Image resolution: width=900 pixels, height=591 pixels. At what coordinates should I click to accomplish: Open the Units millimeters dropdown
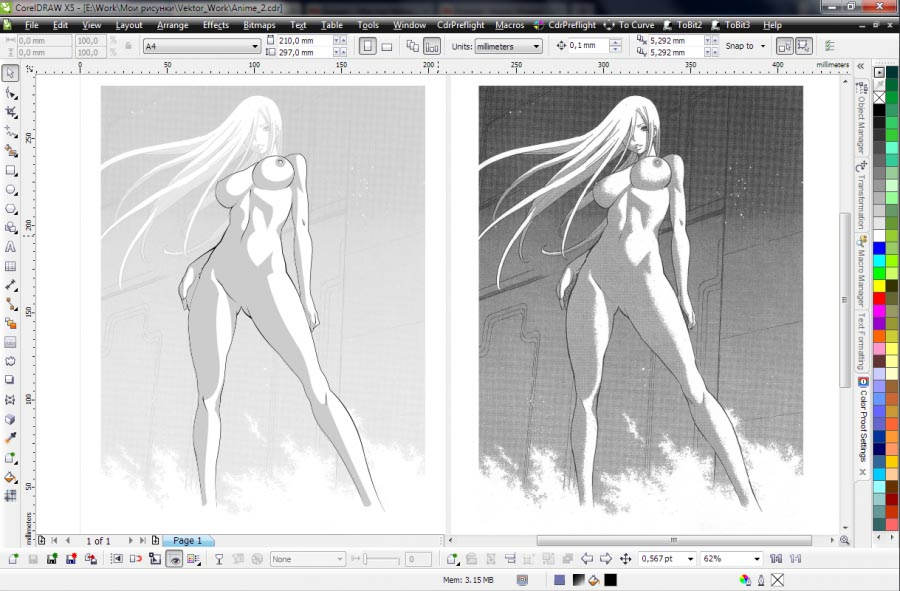click(537, 46)
